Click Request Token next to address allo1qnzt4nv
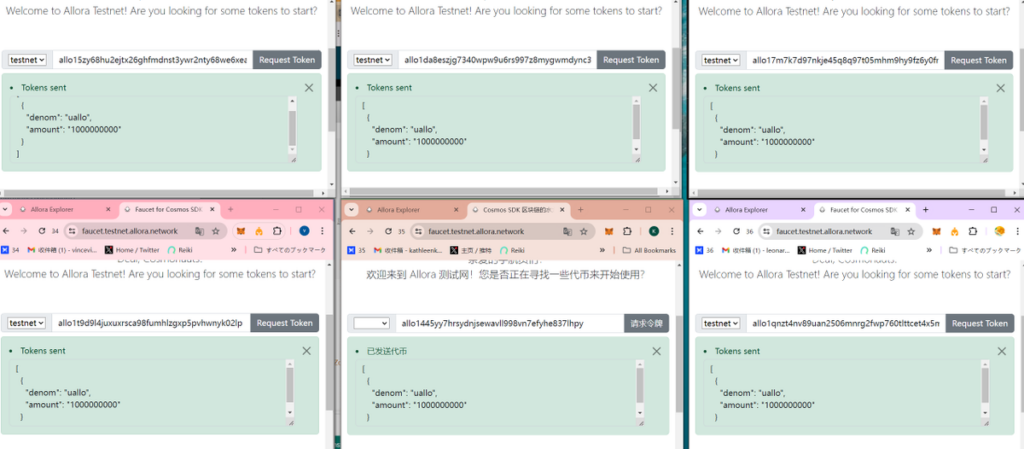Screen dimensions: 1024x449 point(979,324)
